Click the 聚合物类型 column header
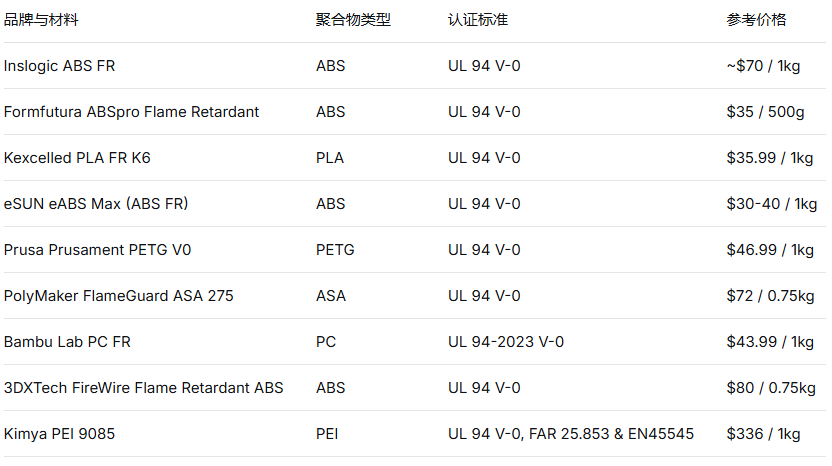832x466 pixels. tap(353, 20)
